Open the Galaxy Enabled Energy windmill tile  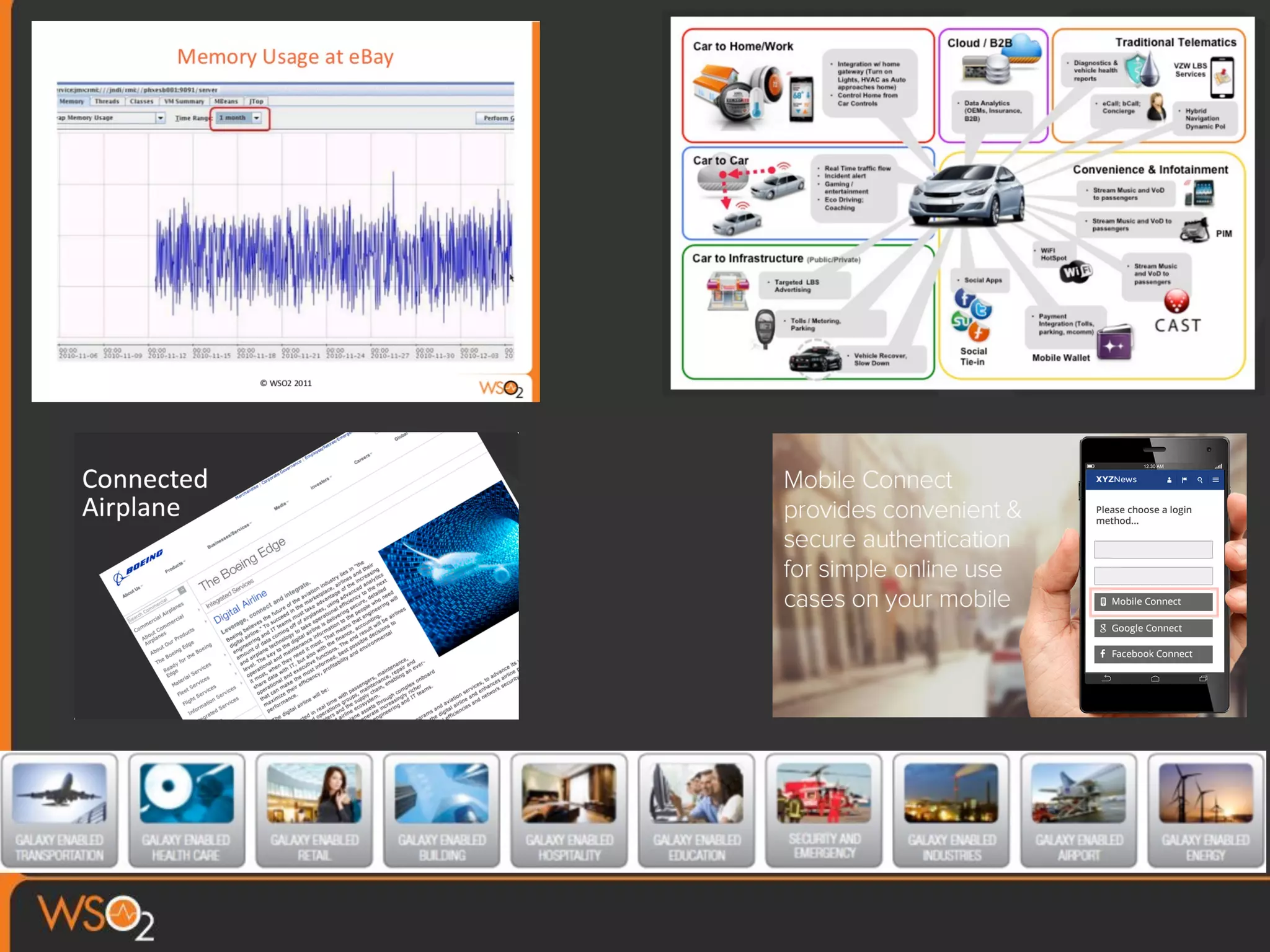(1206, 809)
